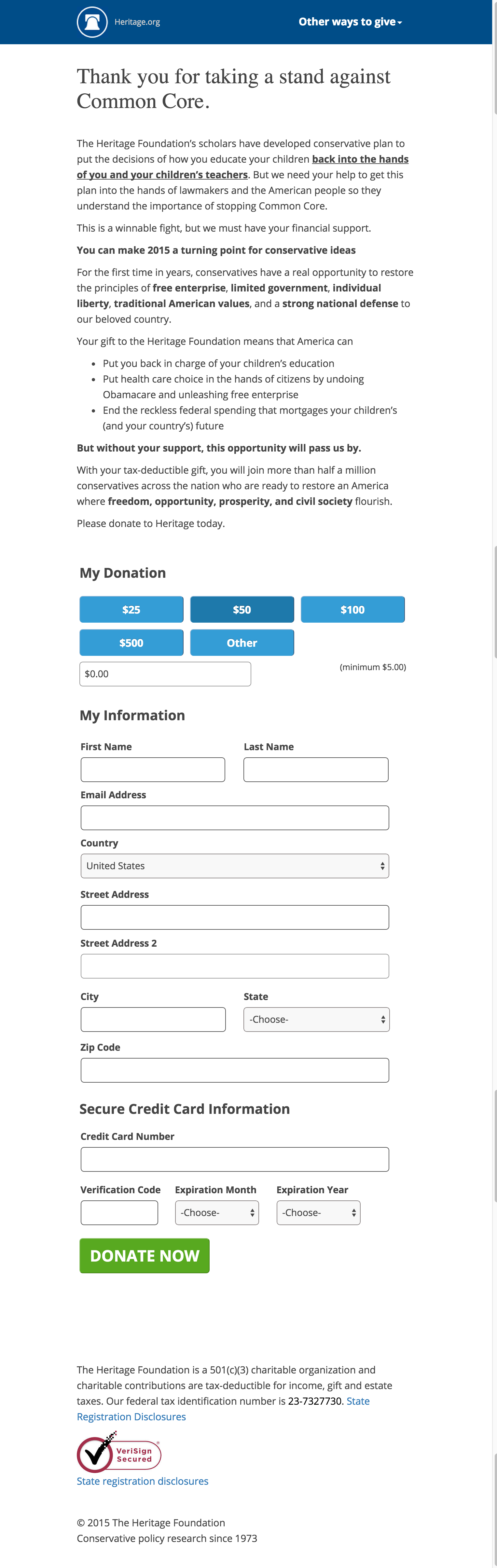Click the Heritage bell logo icon

coord(92,22)
